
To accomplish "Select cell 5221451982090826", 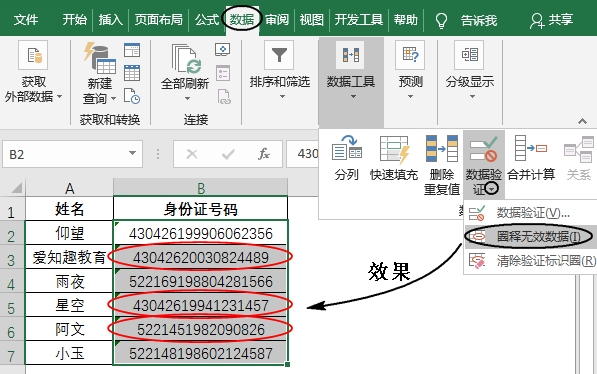I will point(201,329).
